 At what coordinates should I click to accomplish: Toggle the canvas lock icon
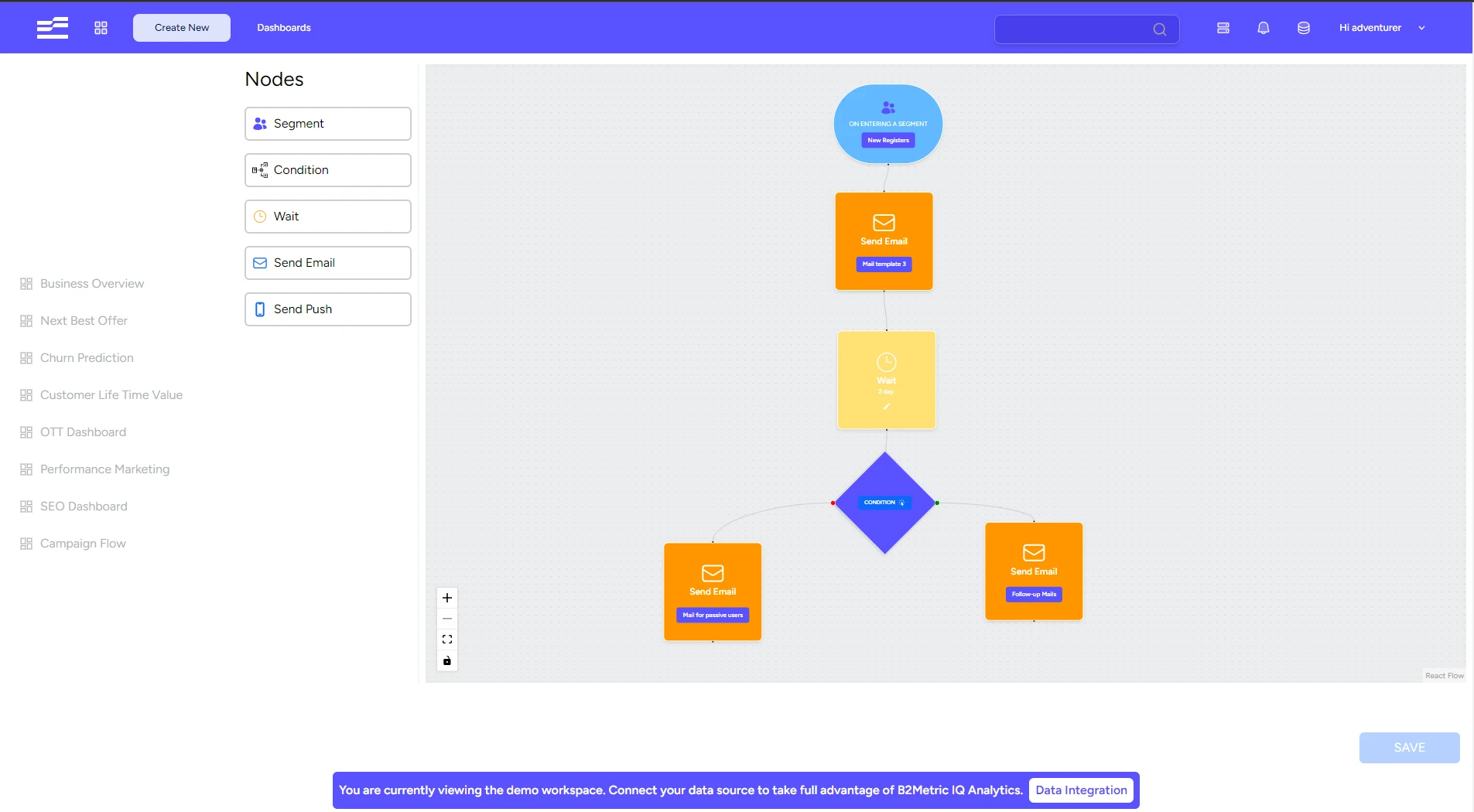(x=447, y=660)
